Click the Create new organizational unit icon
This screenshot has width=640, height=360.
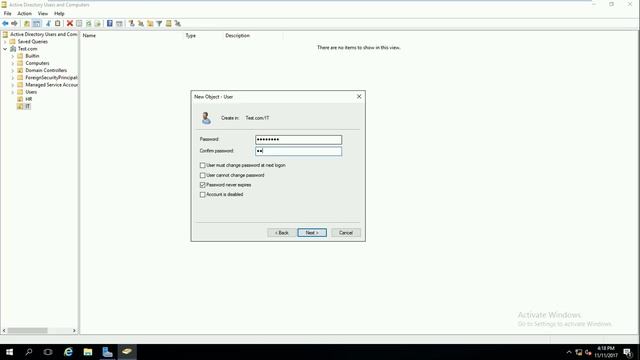(150, 24)
